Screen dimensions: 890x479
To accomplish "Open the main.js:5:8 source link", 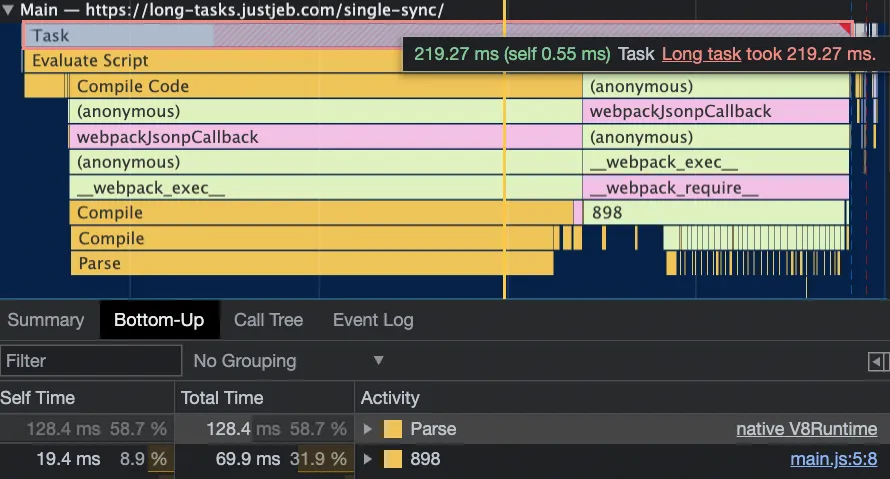I will pos(834,459).
